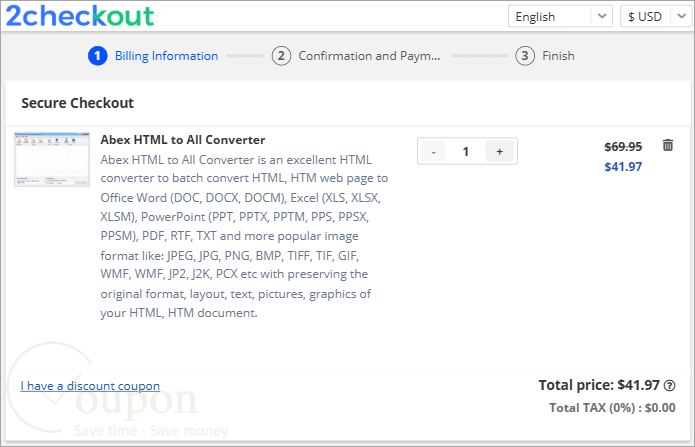
Task: Click step number 1 circle
Action: pyautogui.click(x=98, y=56)
